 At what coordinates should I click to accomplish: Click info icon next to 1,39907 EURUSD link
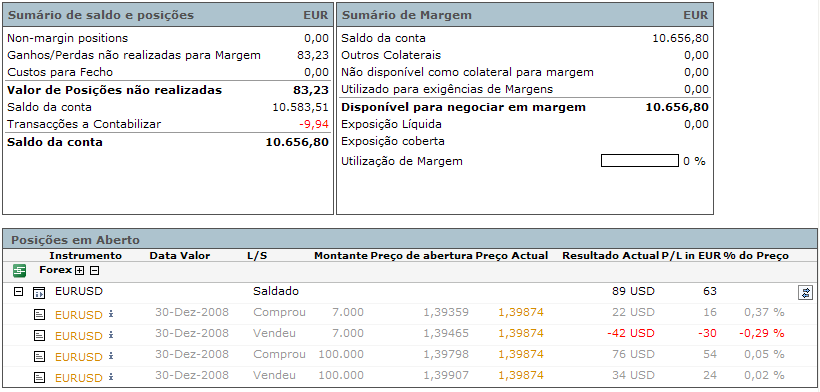[110, 377]
